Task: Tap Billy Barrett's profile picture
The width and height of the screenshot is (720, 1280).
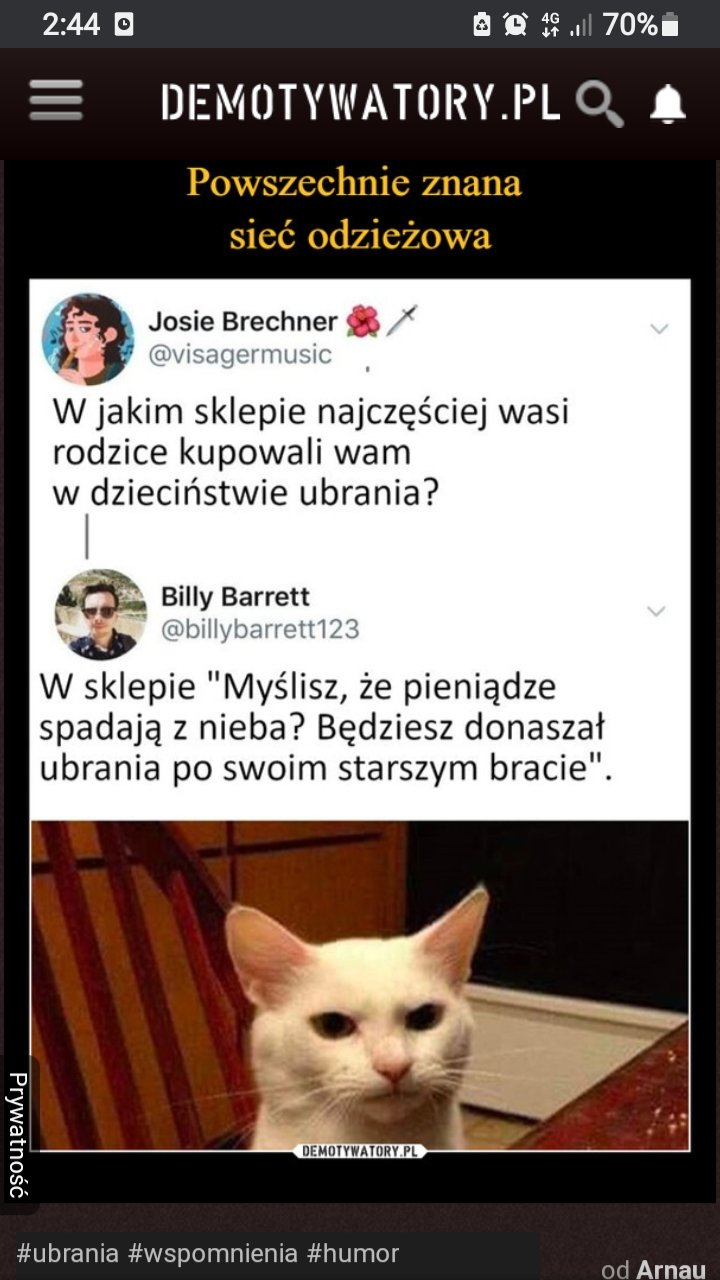Action: pos(100,614)
